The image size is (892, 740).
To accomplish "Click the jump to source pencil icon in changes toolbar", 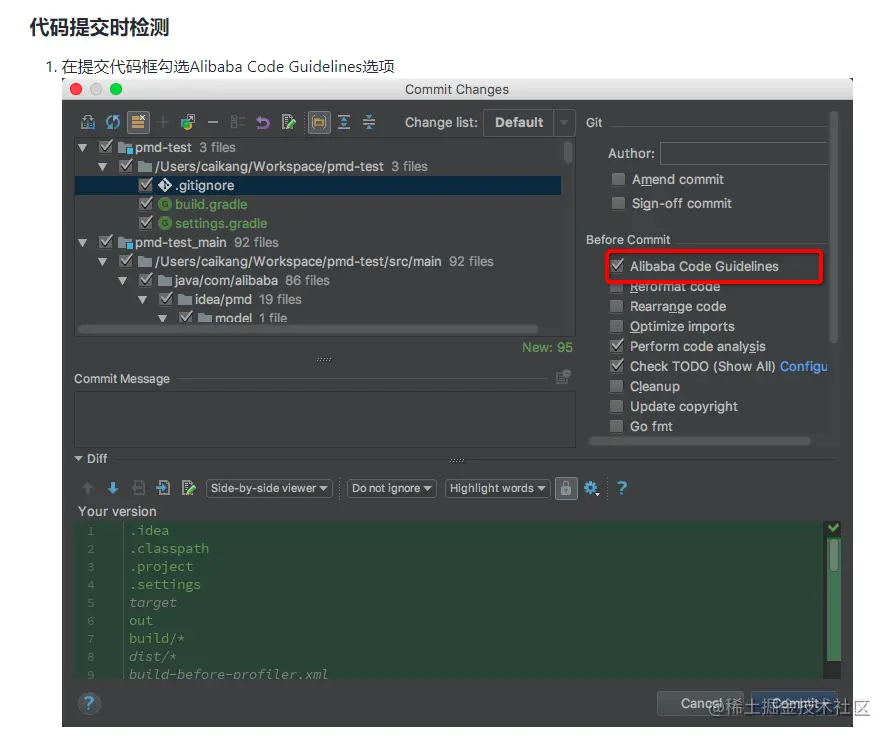I will coord(288,122).
